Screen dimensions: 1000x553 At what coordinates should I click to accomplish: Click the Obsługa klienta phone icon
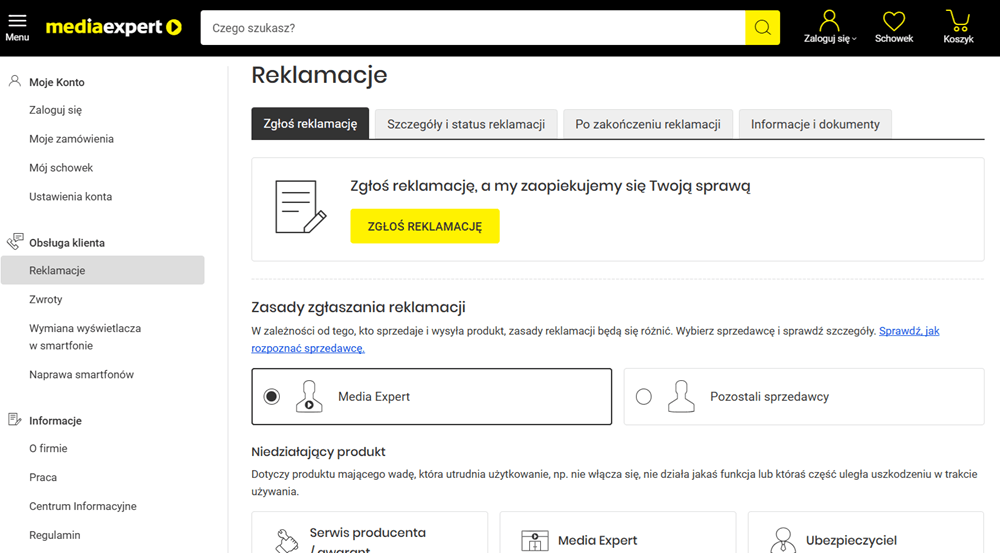point(15,241)
